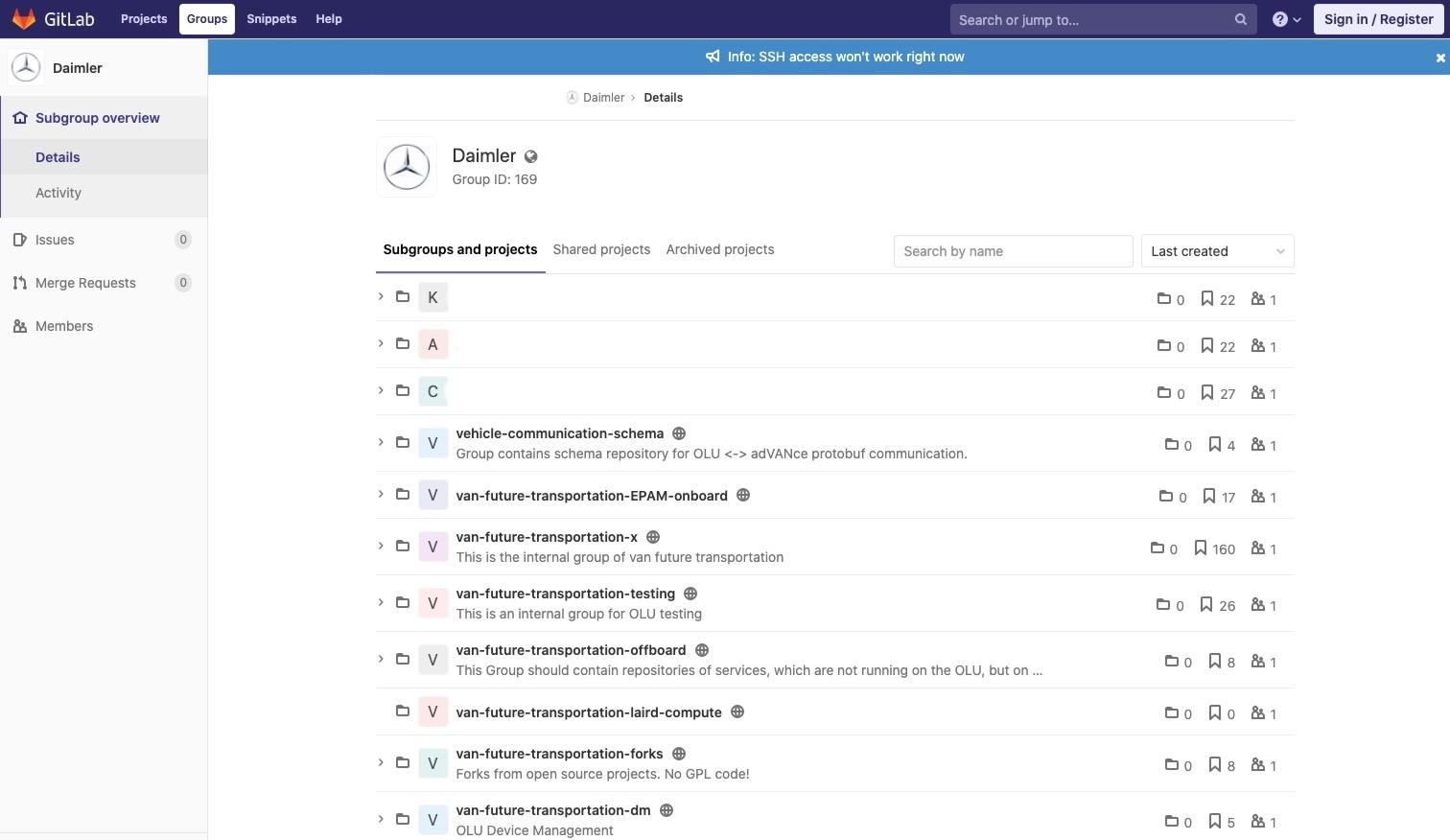Click the public globe icon beside Daimler title

(530, 156)
